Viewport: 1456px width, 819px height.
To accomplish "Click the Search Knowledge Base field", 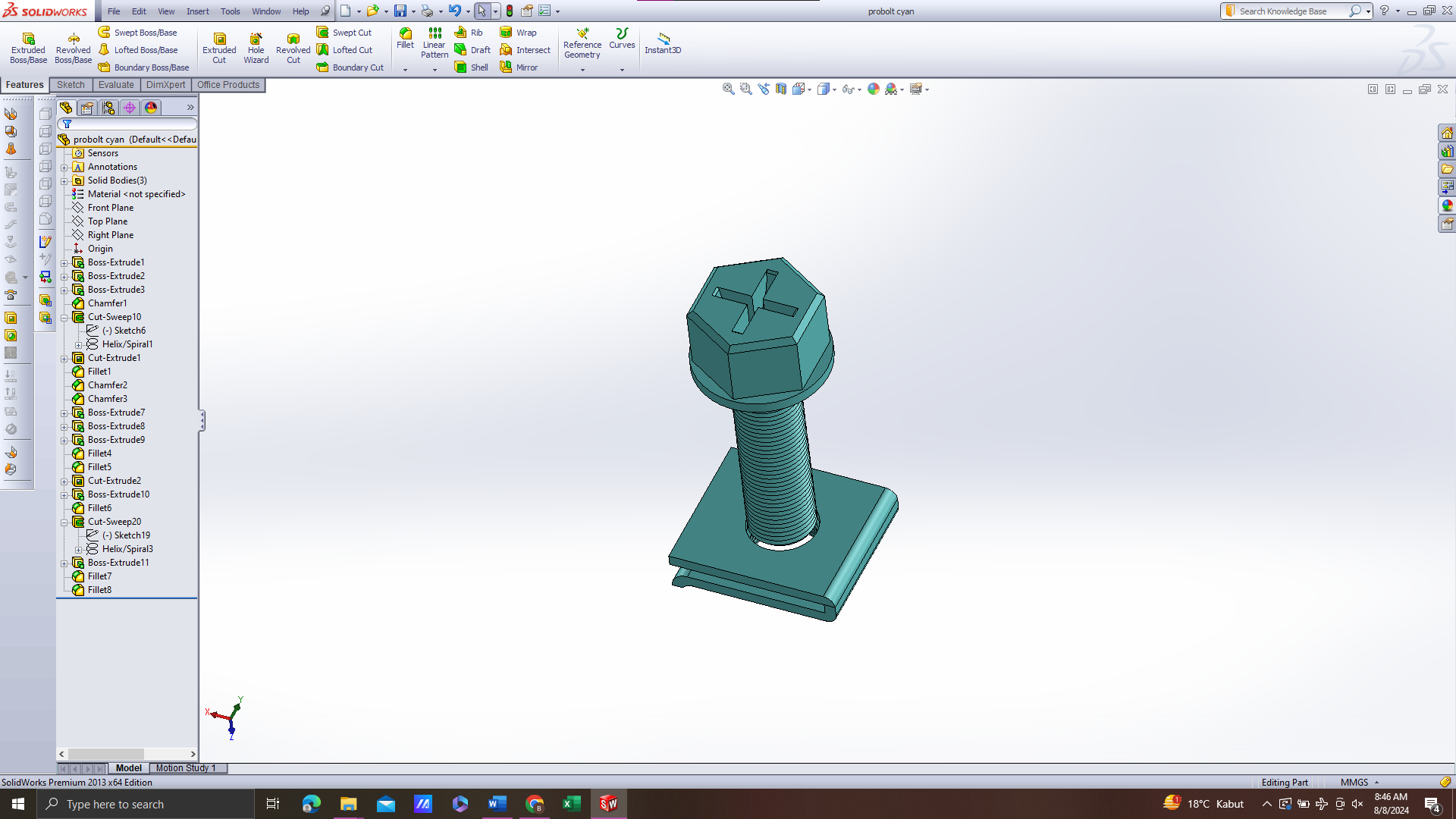I will [1289, 11].
